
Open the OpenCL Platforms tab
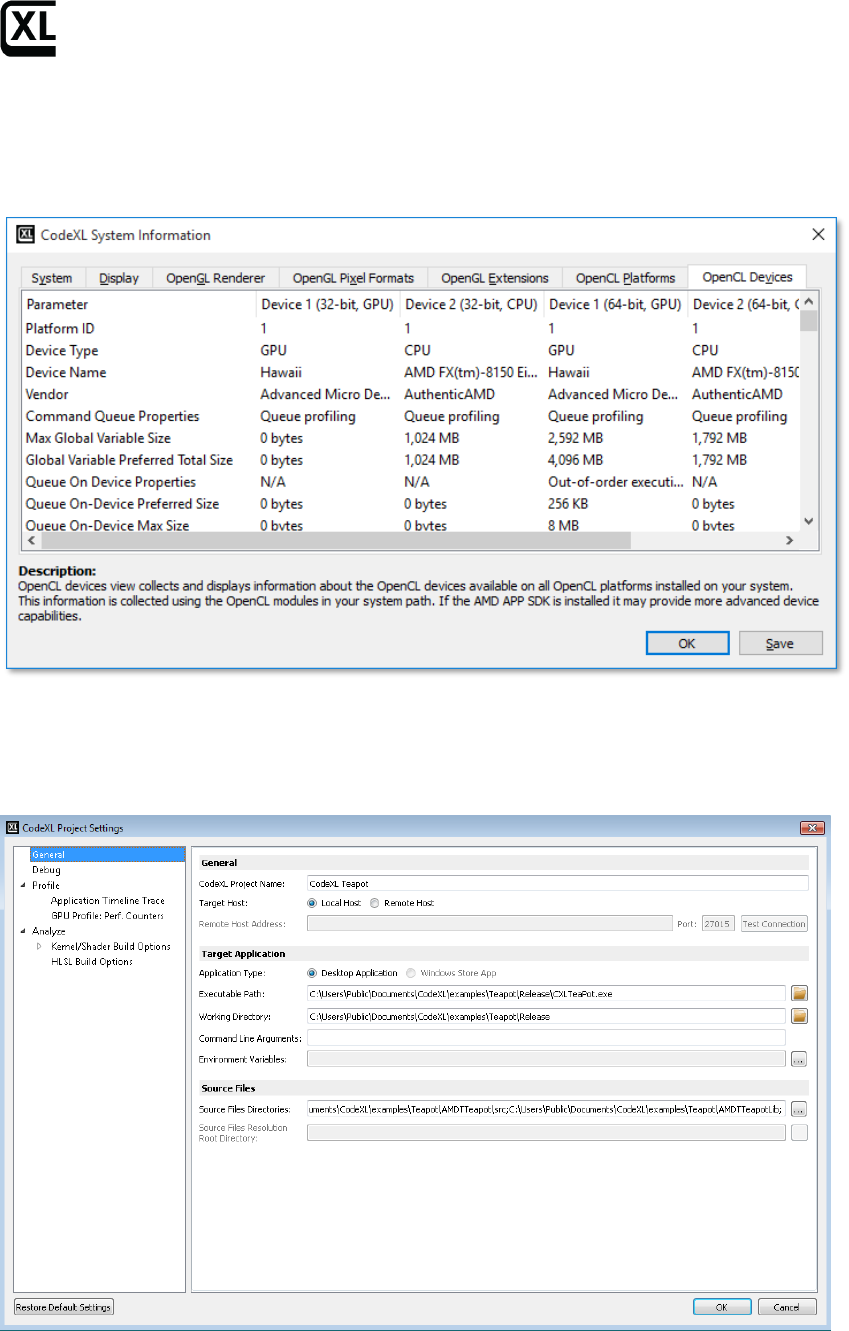625,278
